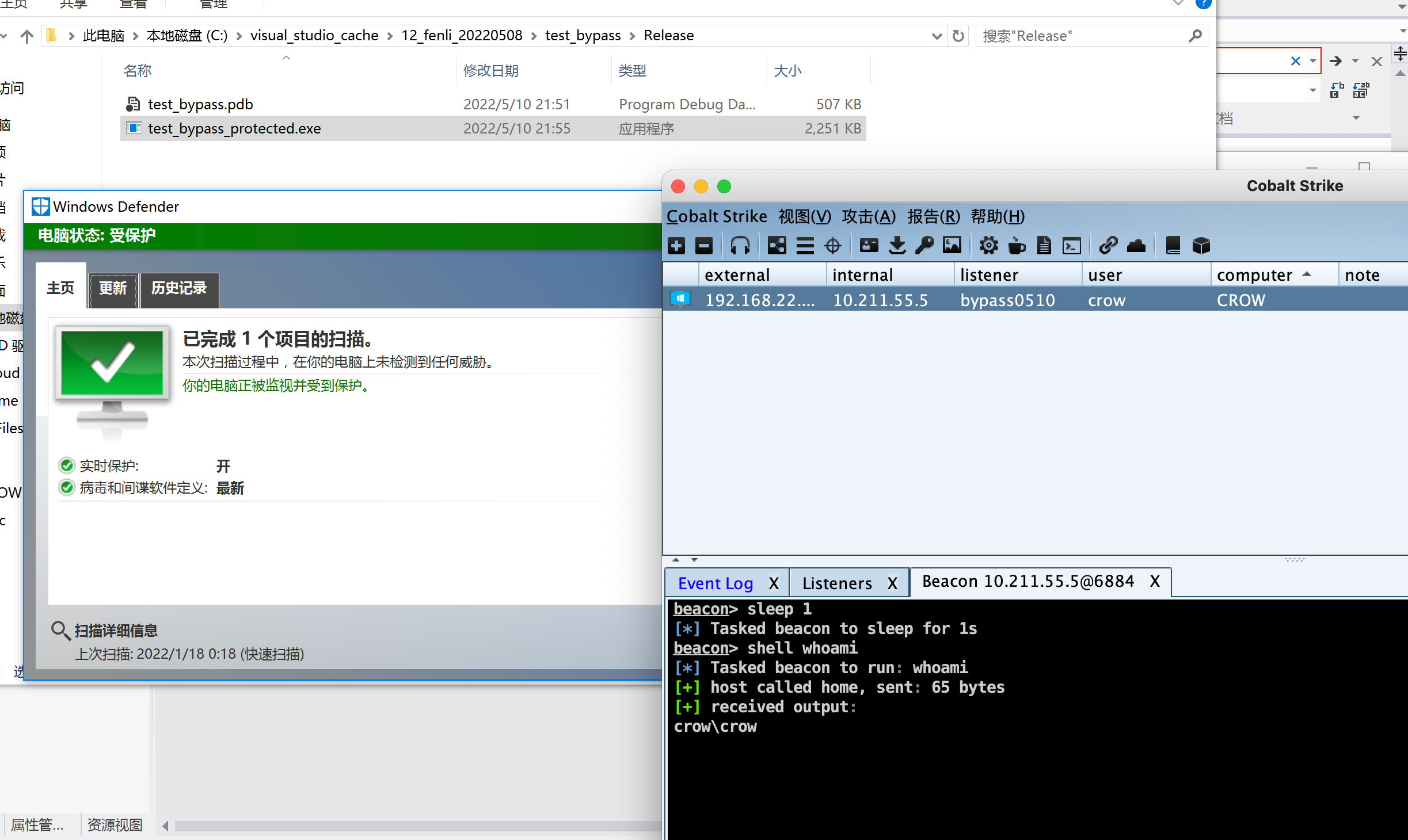Viewport: 1408px width, 840px height.
Task: Click the Windows beacon icon in the session row
Action: tap(680, 299)
